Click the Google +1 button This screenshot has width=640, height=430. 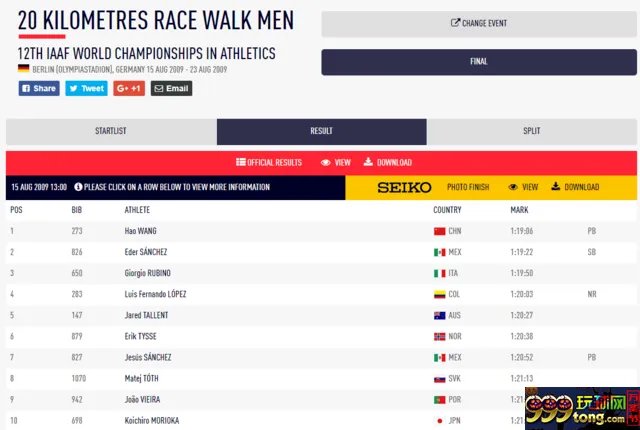(x=129, y=89)
